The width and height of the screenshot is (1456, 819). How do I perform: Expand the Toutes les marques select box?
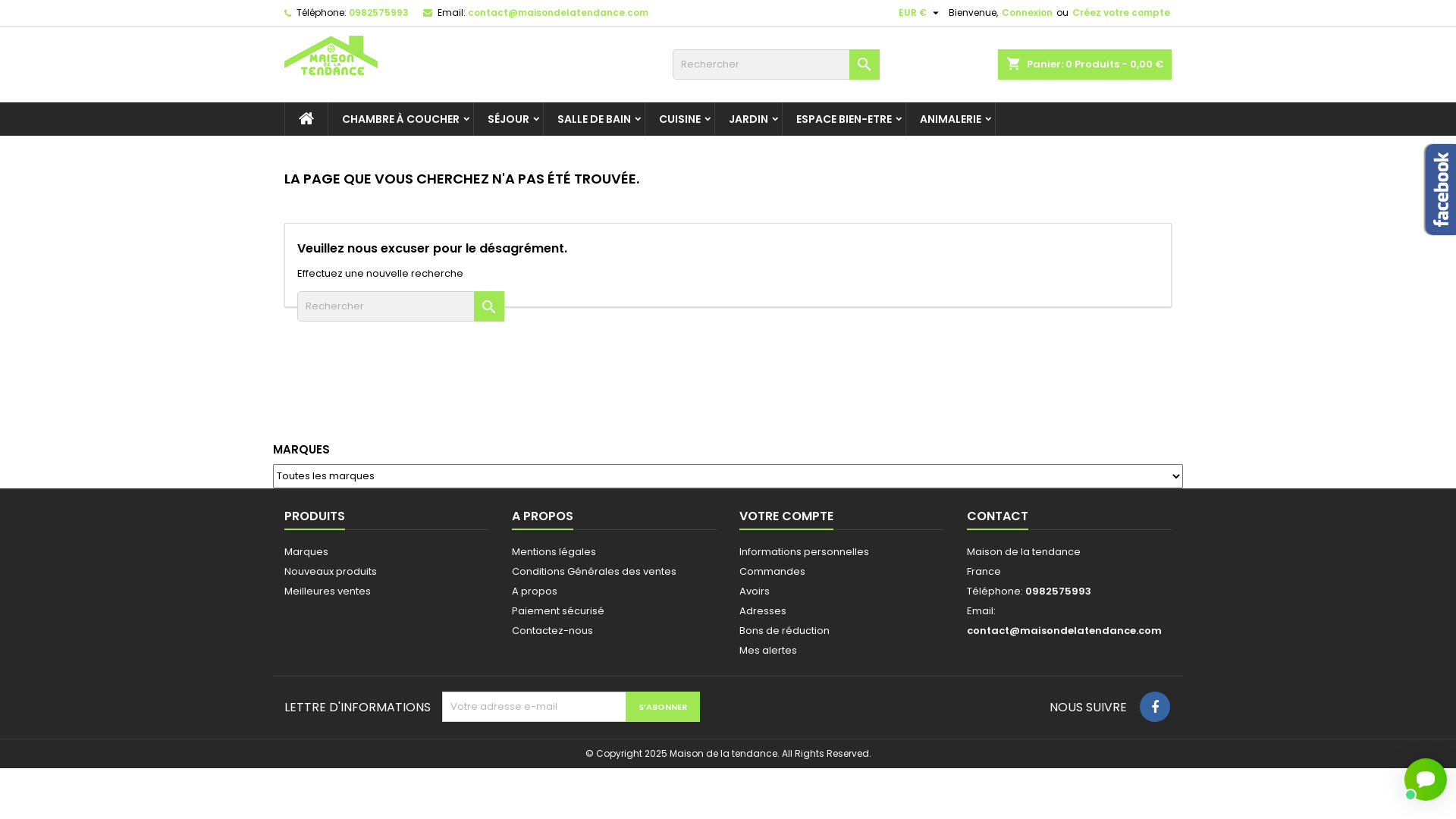tap(727, 476)
